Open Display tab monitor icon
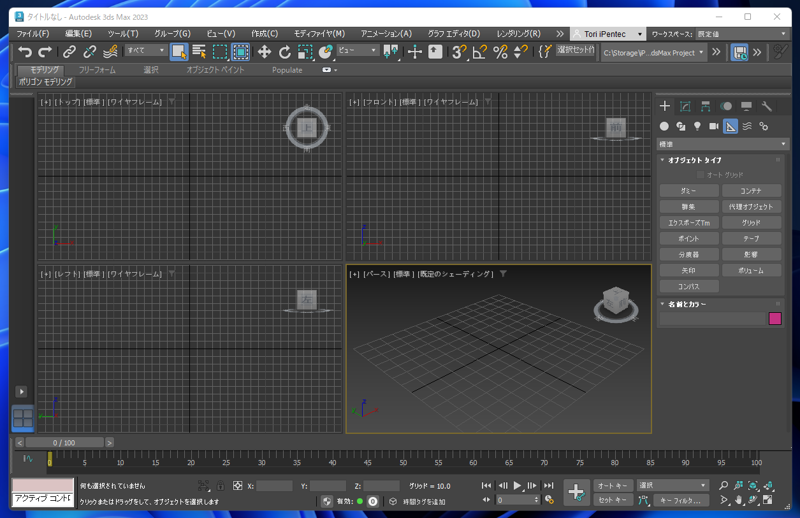This screenshot has width=800, height=518. coord(746,106)
